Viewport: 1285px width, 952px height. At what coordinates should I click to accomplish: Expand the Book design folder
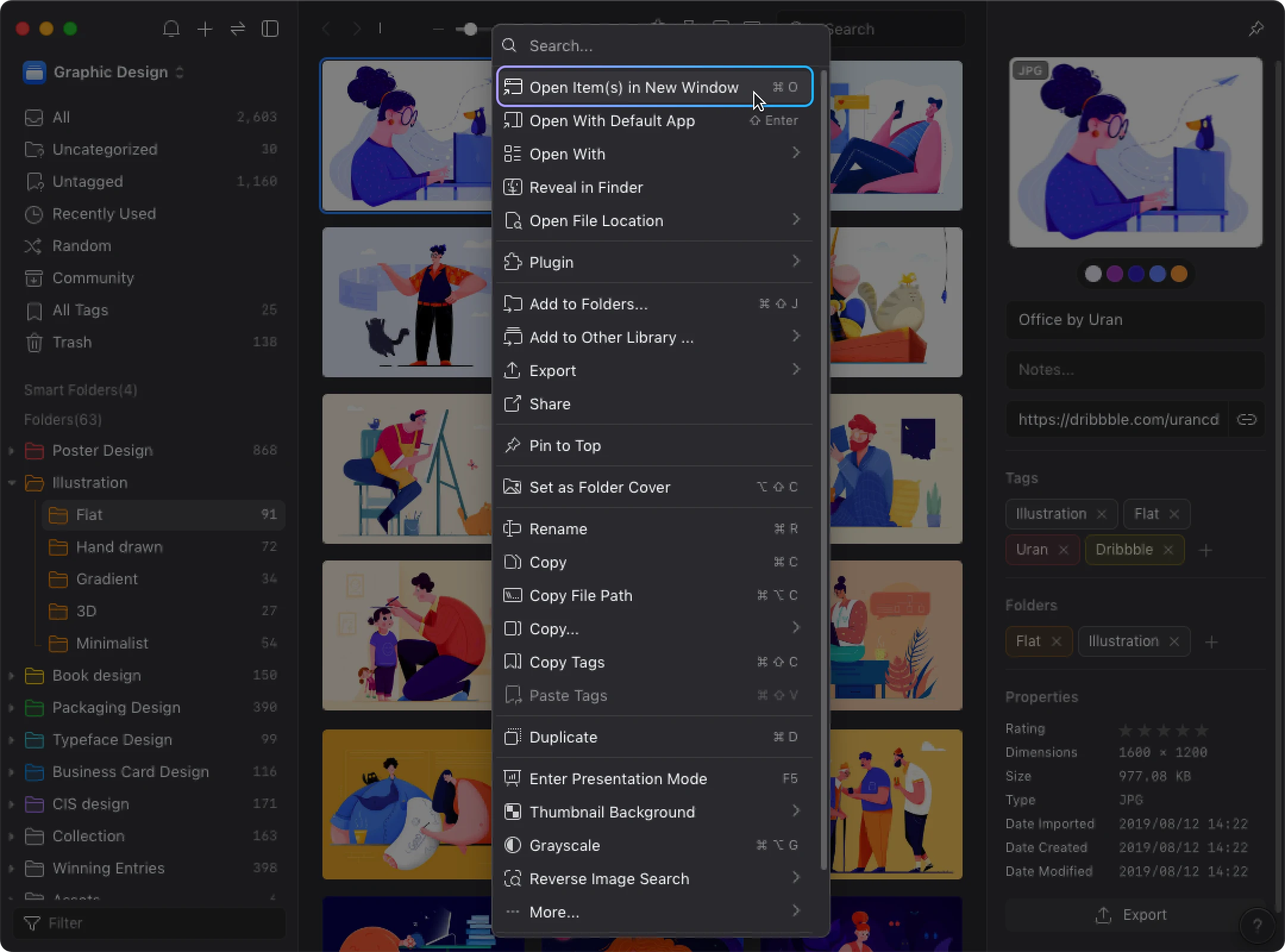(x=11, y=675)
